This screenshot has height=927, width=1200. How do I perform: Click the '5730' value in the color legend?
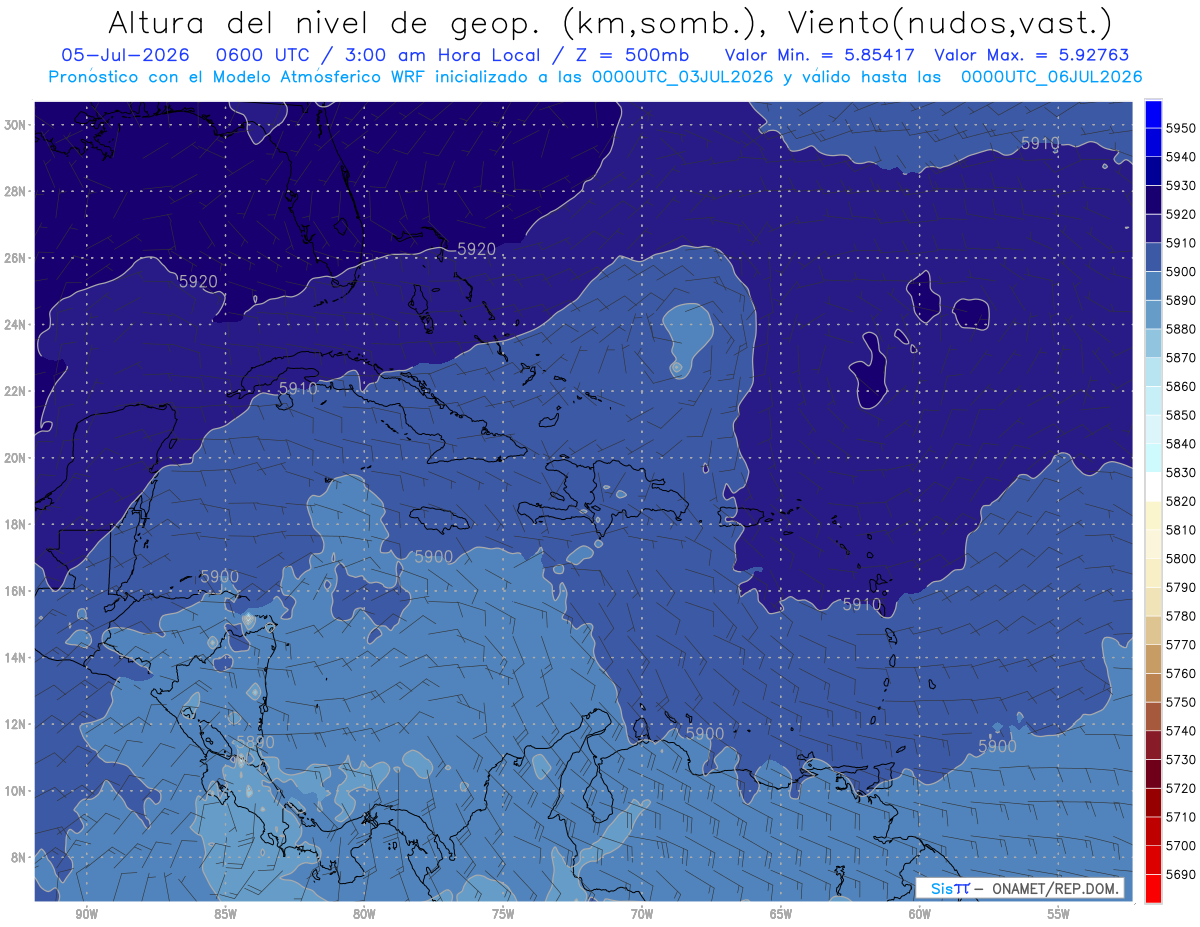coord(1182,759)
